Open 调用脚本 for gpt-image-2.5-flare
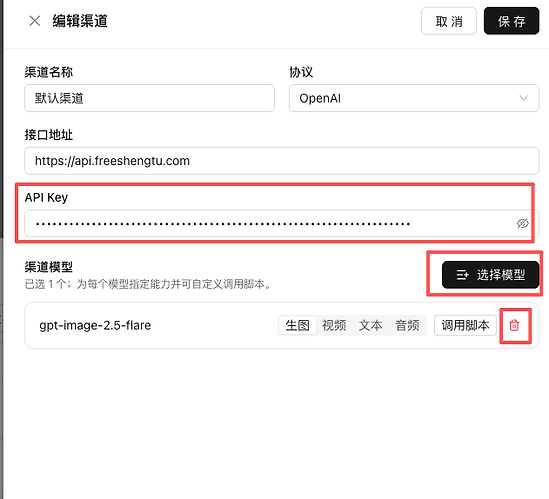 (x=465, y=325)
